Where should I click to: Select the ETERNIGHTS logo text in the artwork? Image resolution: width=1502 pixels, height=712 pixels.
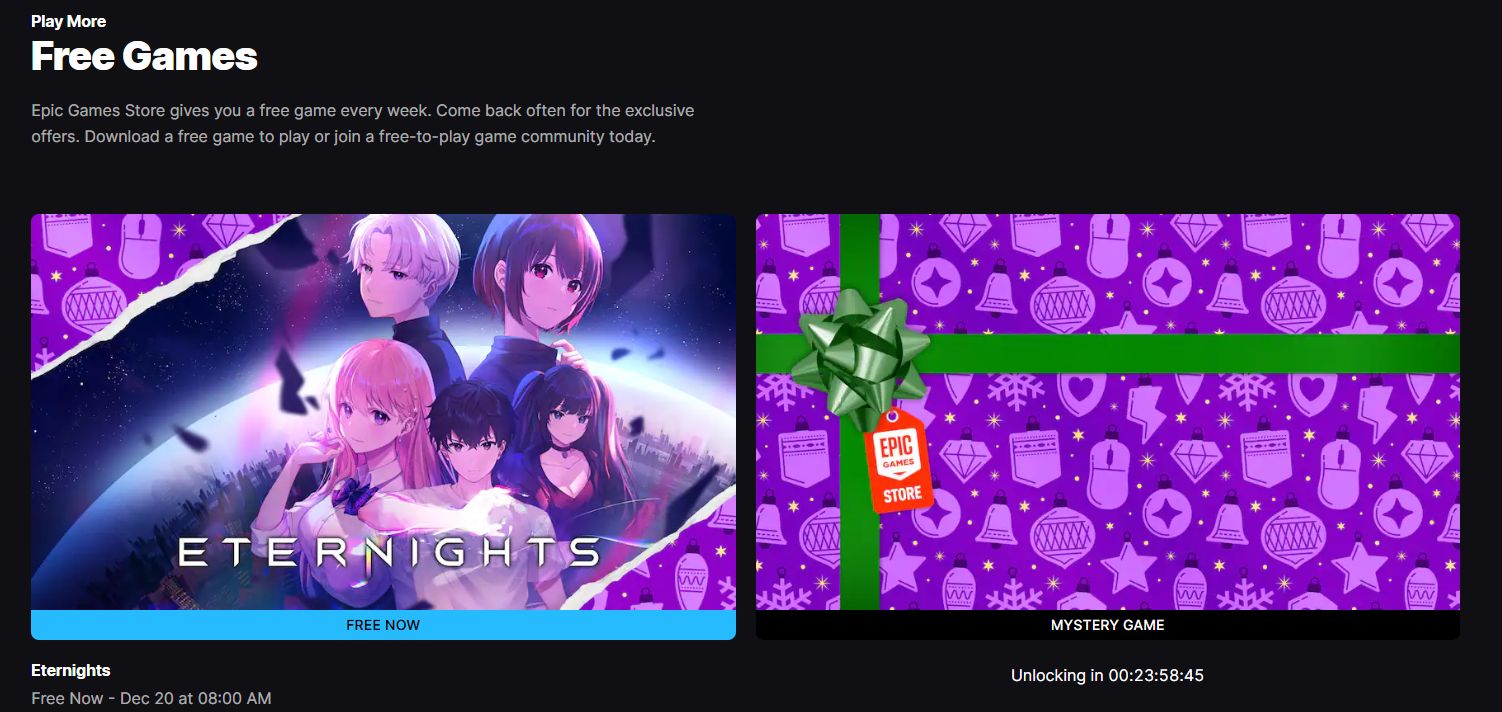(x=389, y=552)
